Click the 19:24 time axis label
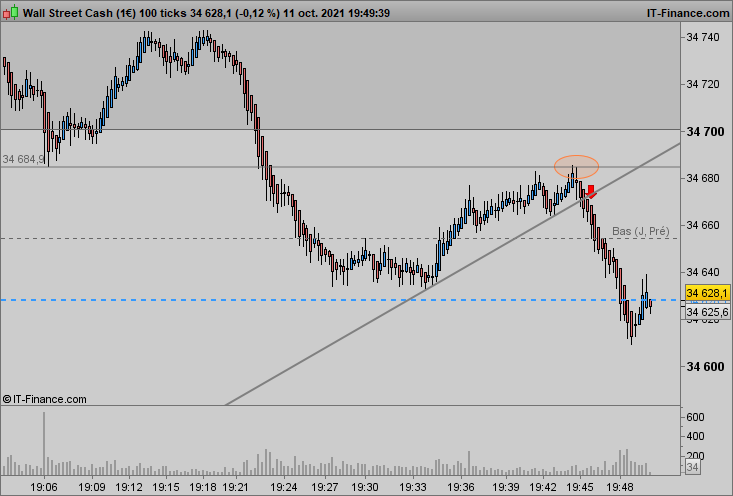This screenshot has width=733, height=496. tap(283, 487)
